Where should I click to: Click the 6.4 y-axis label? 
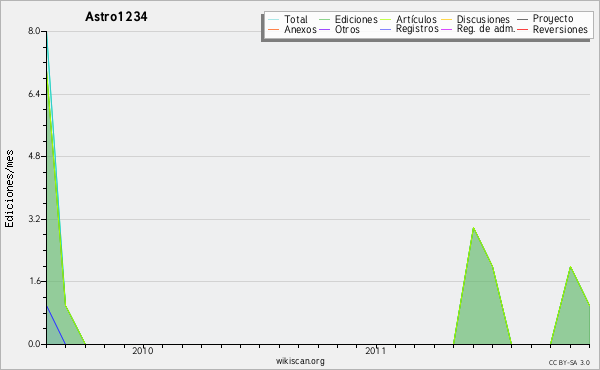[34, 94]
